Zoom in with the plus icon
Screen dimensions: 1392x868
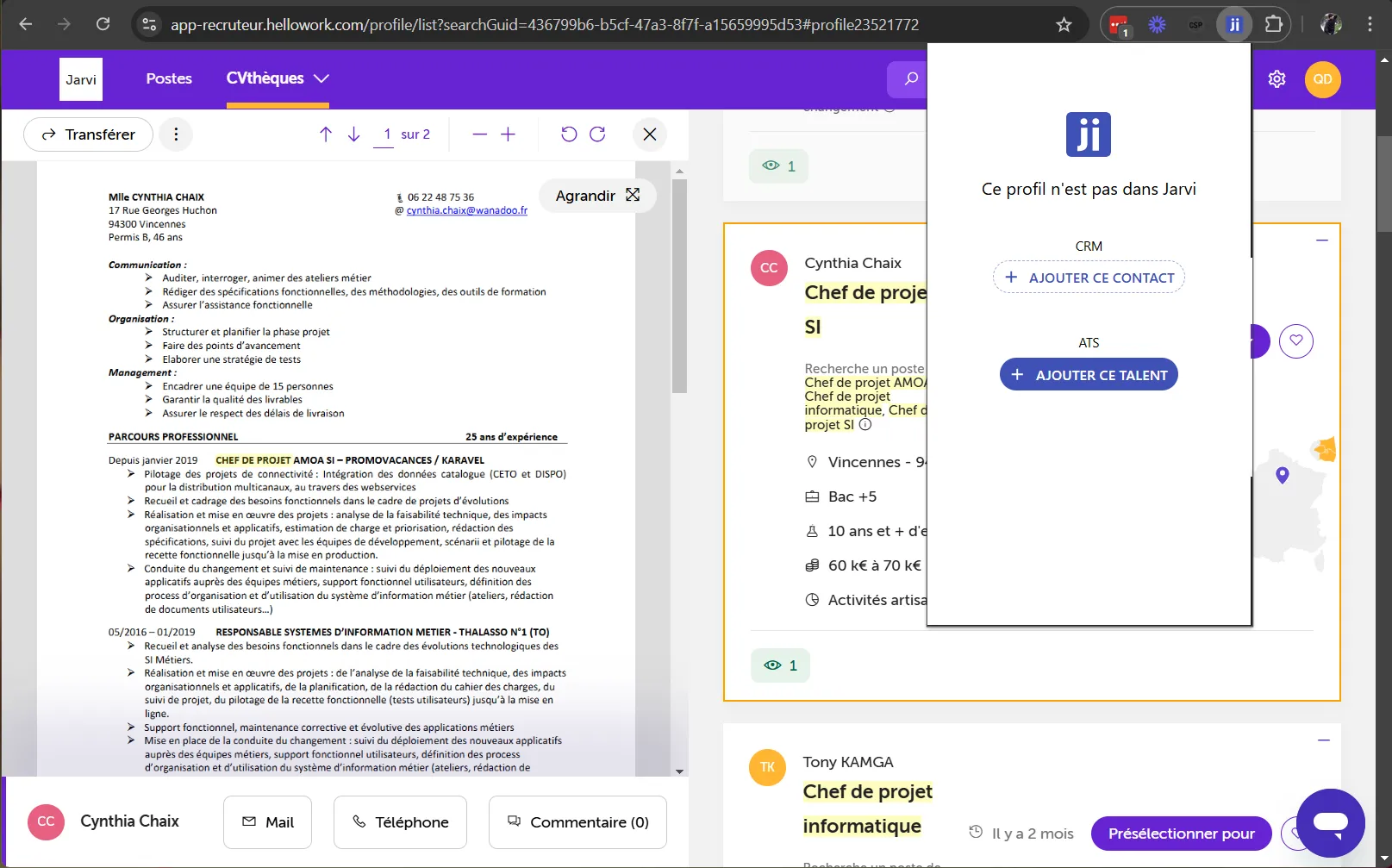(509, 134)
